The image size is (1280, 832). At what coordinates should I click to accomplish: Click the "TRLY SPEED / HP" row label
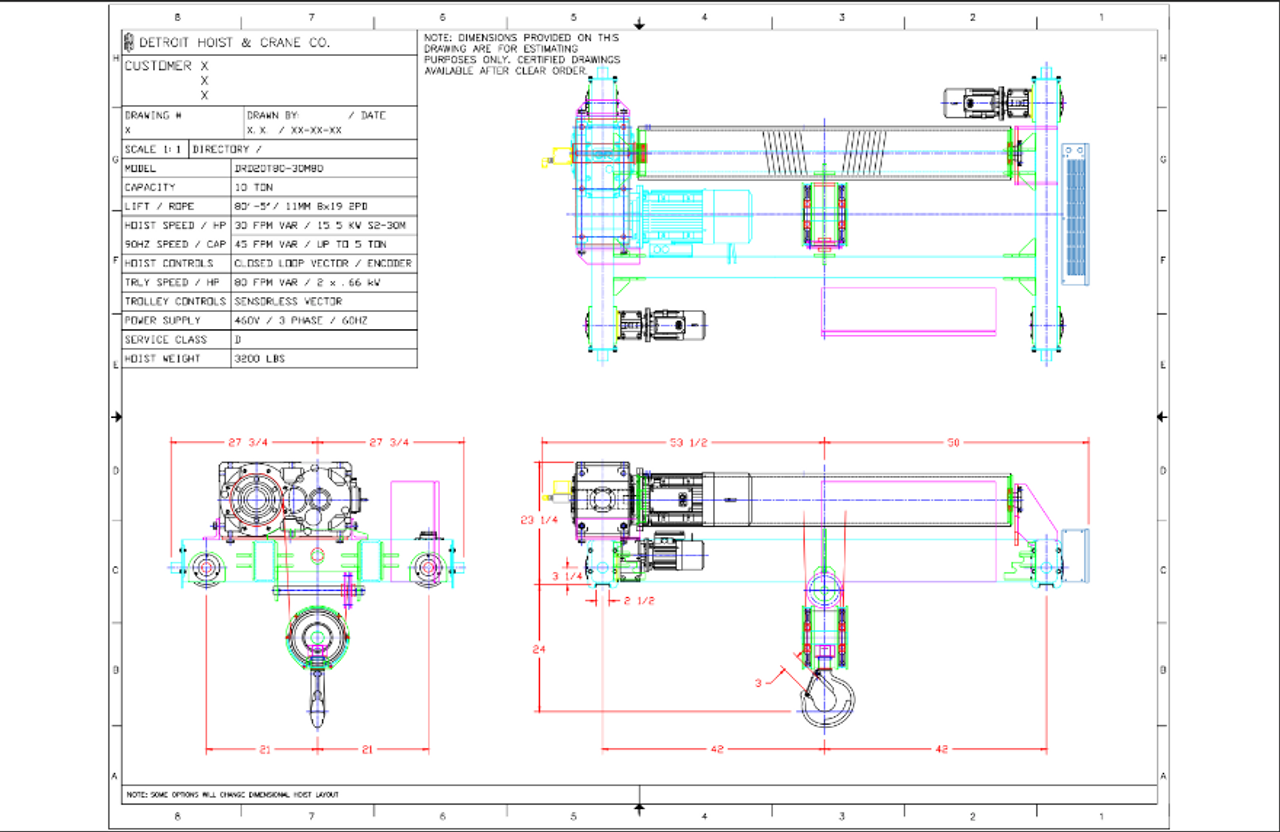click(x=171, y=283)
